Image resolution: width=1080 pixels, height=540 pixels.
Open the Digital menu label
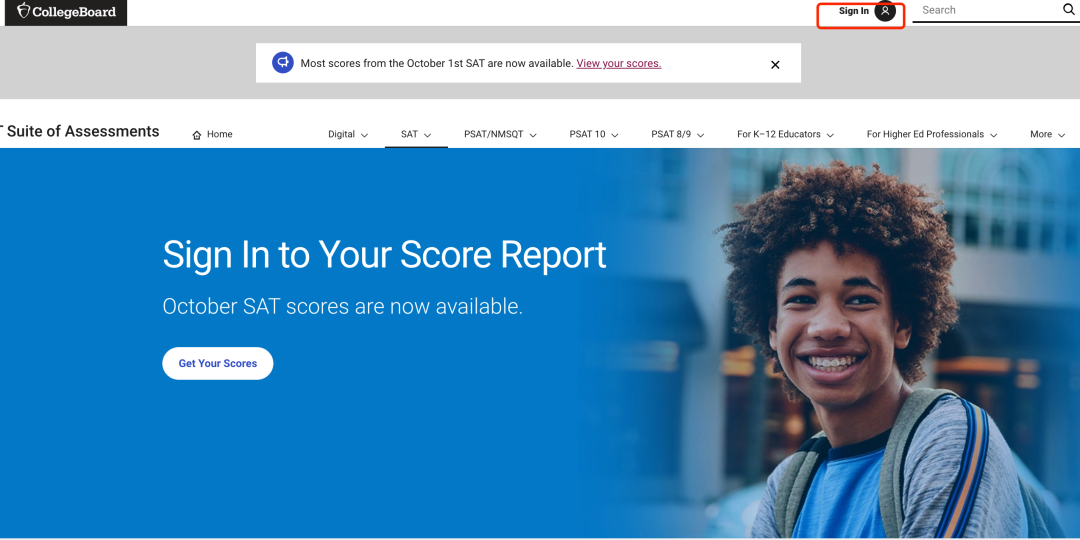tap(341, 134)
